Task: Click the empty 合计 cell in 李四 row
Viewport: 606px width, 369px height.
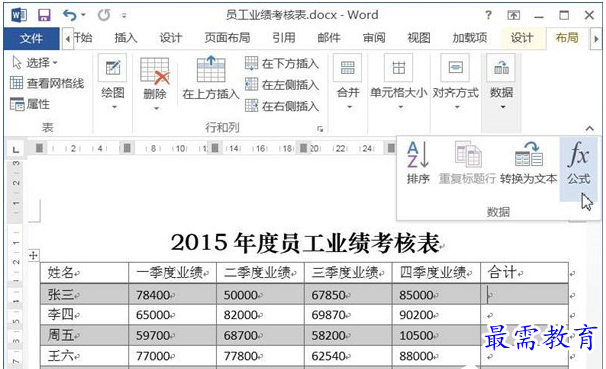Action: tap(524, 315)
